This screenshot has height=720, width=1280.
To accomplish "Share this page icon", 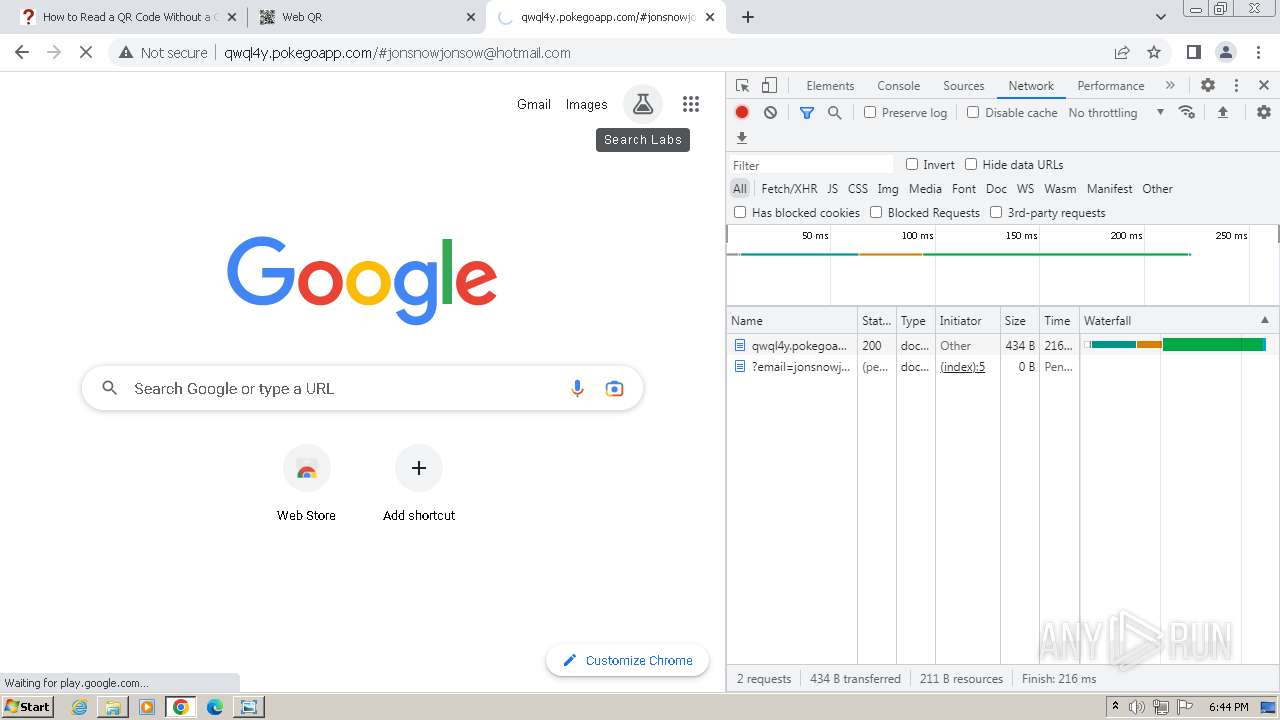I will 1122,52.
